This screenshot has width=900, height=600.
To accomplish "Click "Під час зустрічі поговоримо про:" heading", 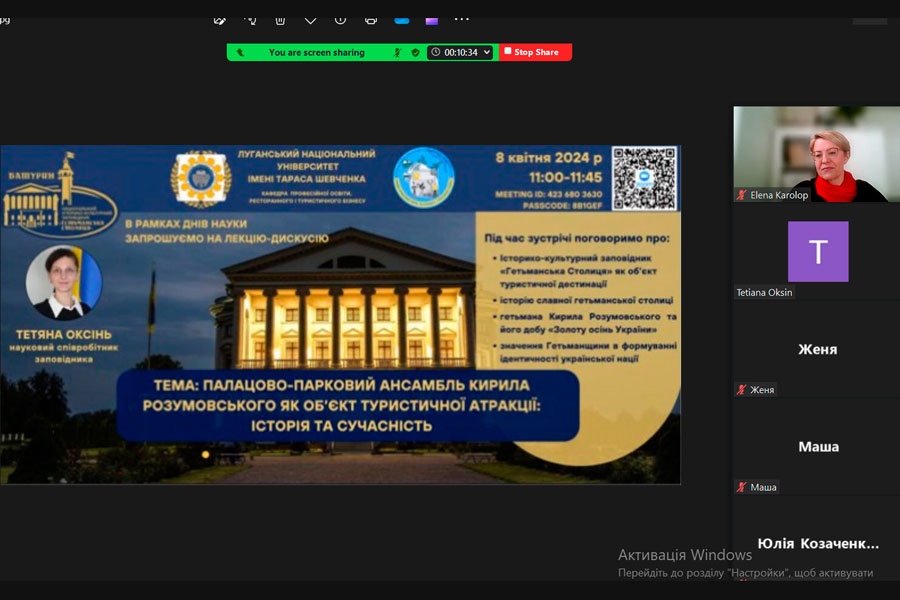I will coord(576,238).
